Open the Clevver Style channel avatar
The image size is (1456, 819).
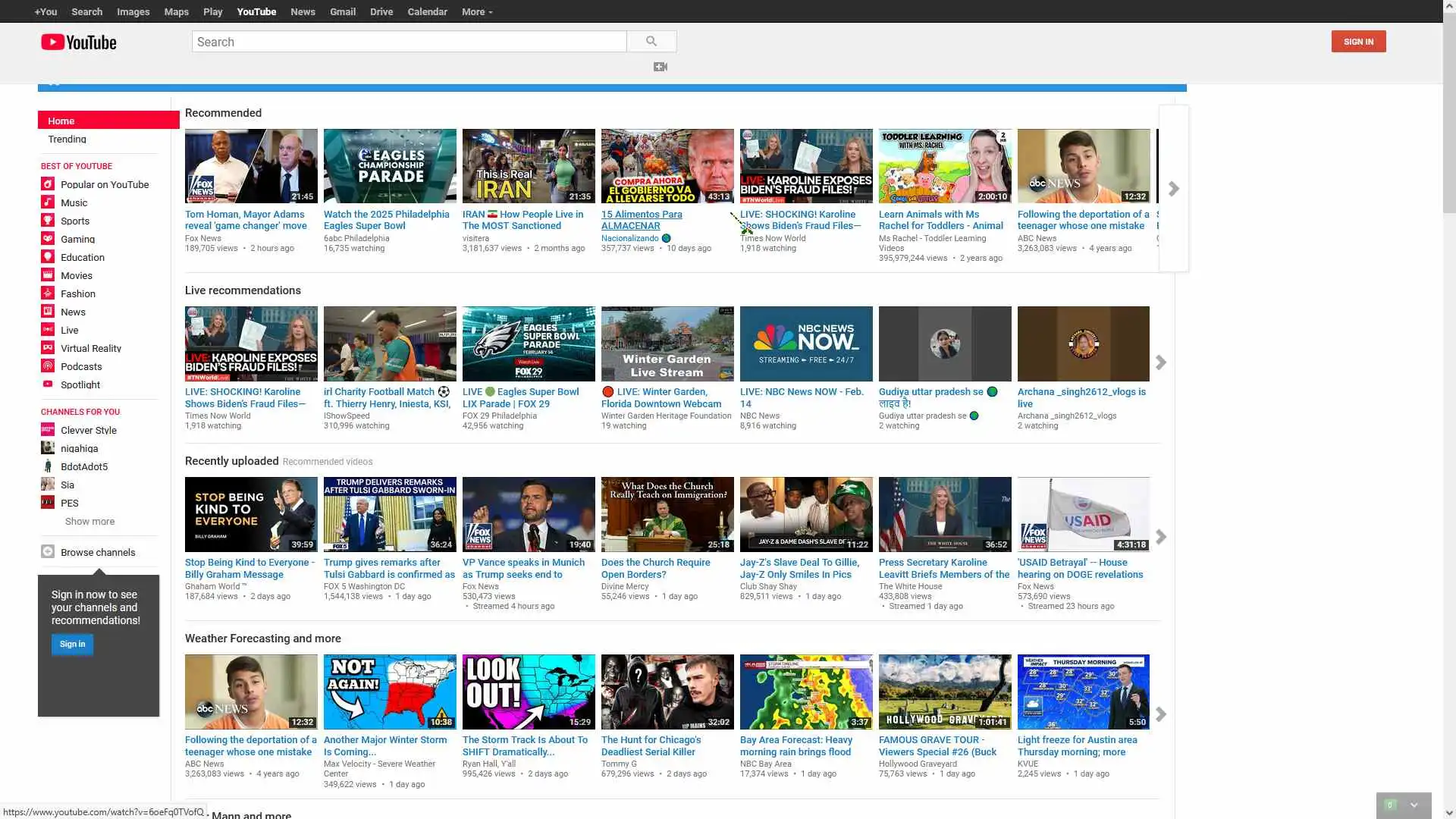coord(48,430)
